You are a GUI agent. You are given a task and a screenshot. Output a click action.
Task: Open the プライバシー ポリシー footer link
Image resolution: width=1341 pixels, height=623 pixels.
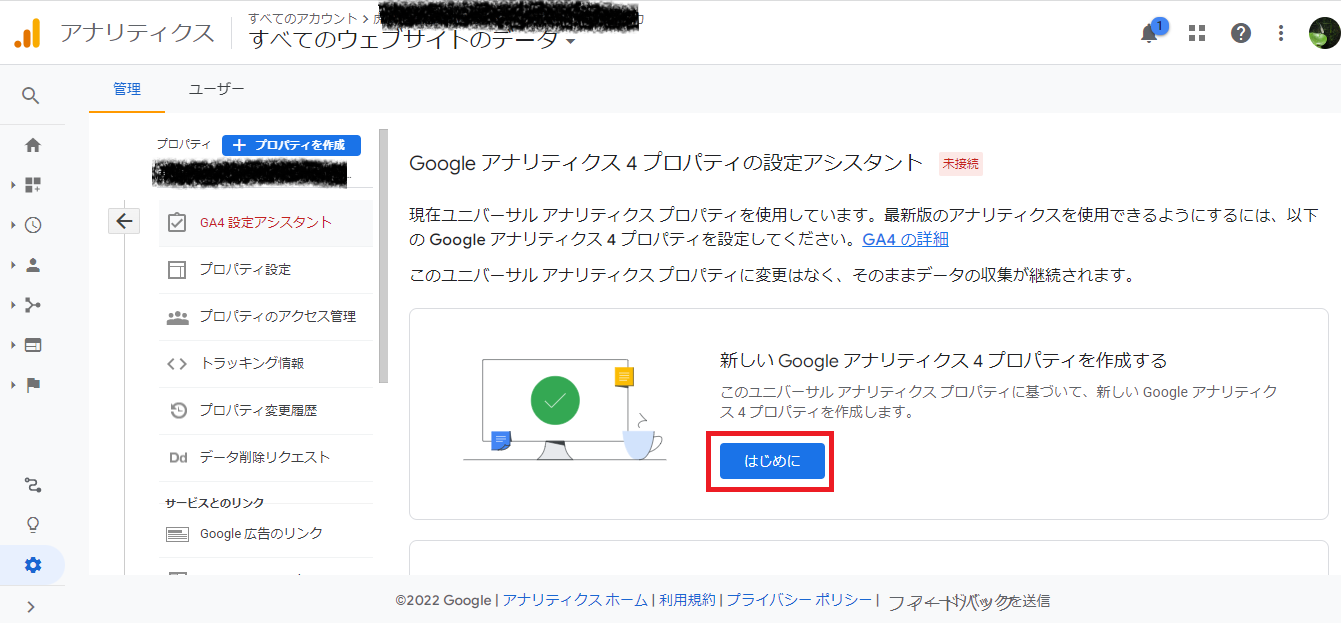pos(799,601)
